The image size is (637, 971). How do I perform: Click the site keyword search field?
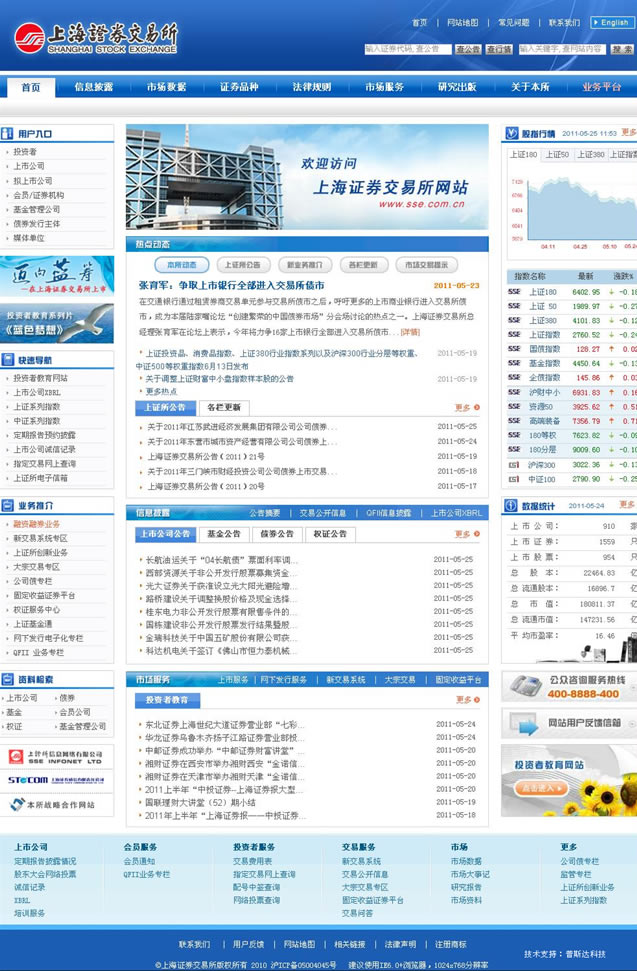(561, 49)
